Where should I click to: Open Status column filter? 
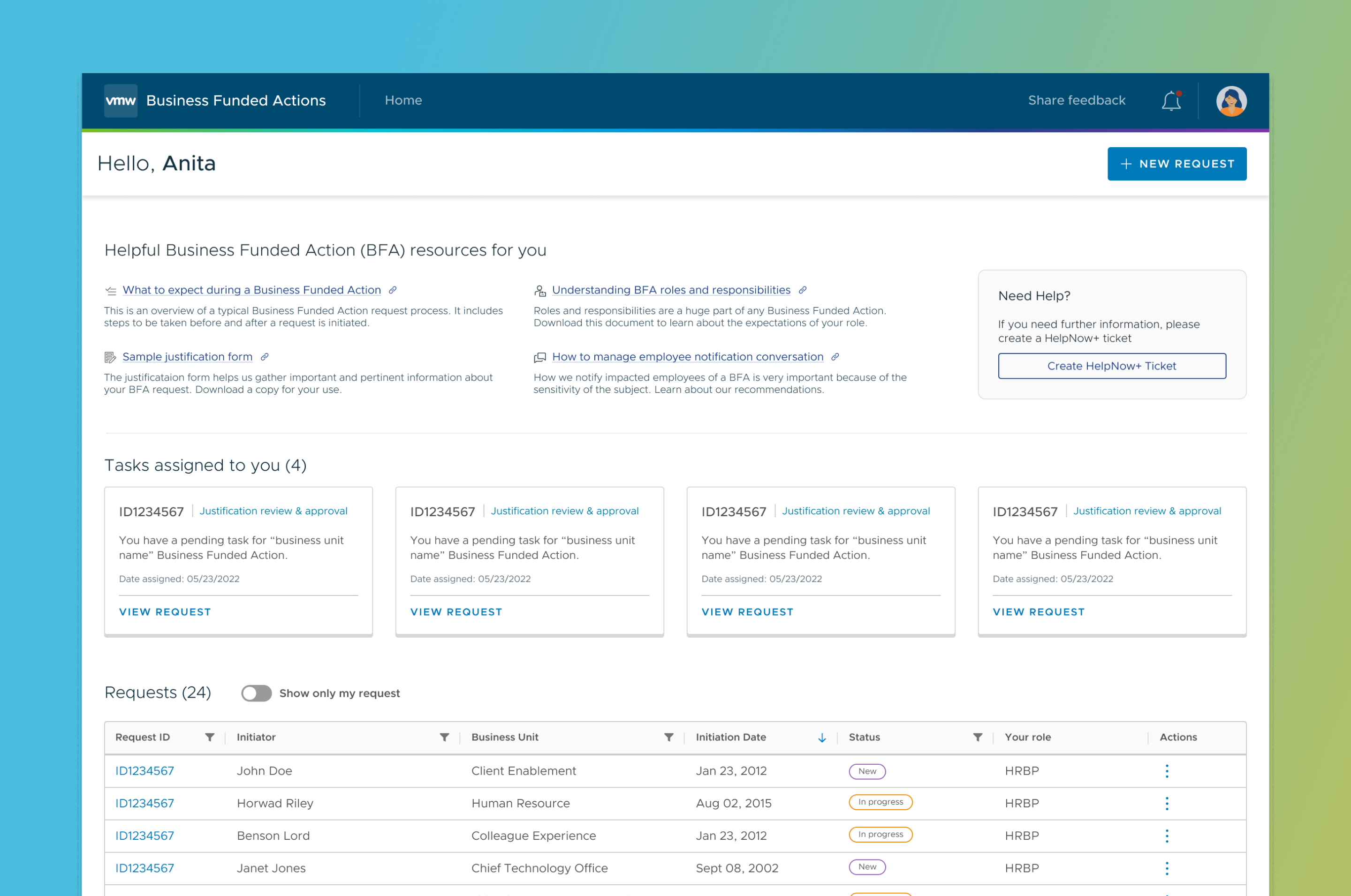(x=978, y=737)
